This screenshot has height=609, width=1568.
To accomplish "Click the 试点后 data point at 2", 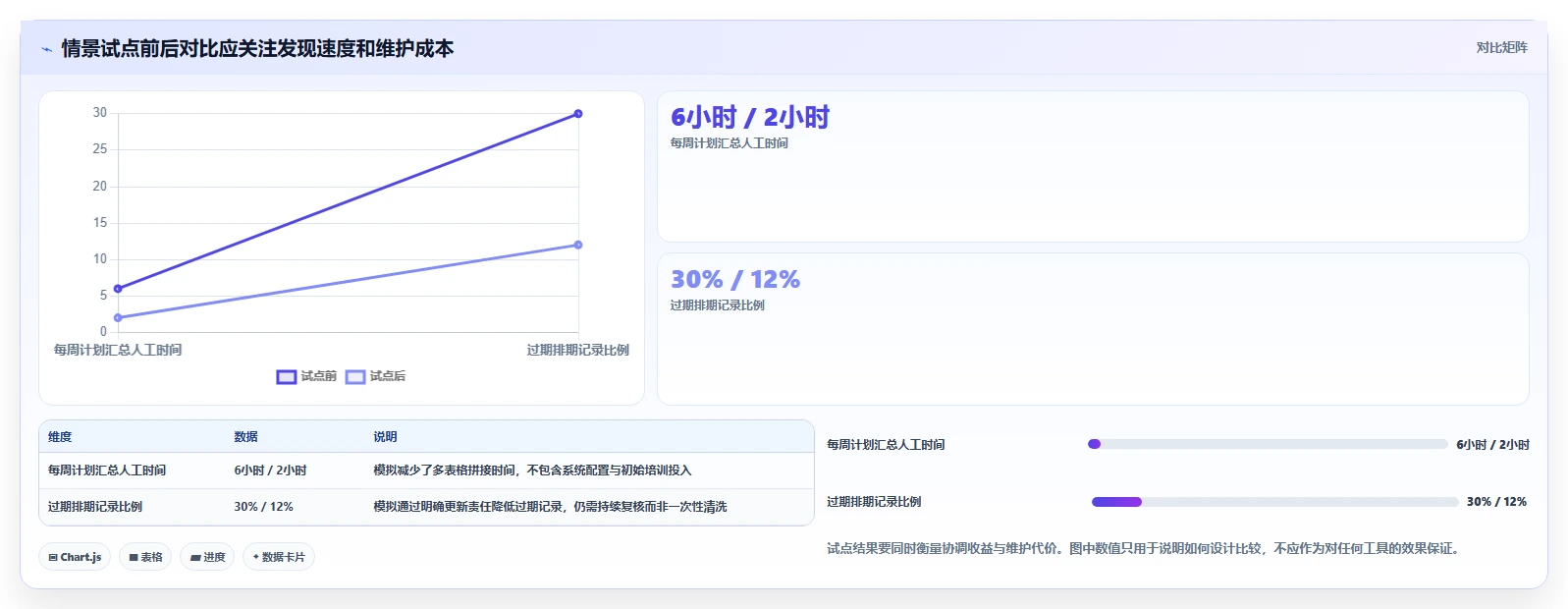I will coord(118,317).
